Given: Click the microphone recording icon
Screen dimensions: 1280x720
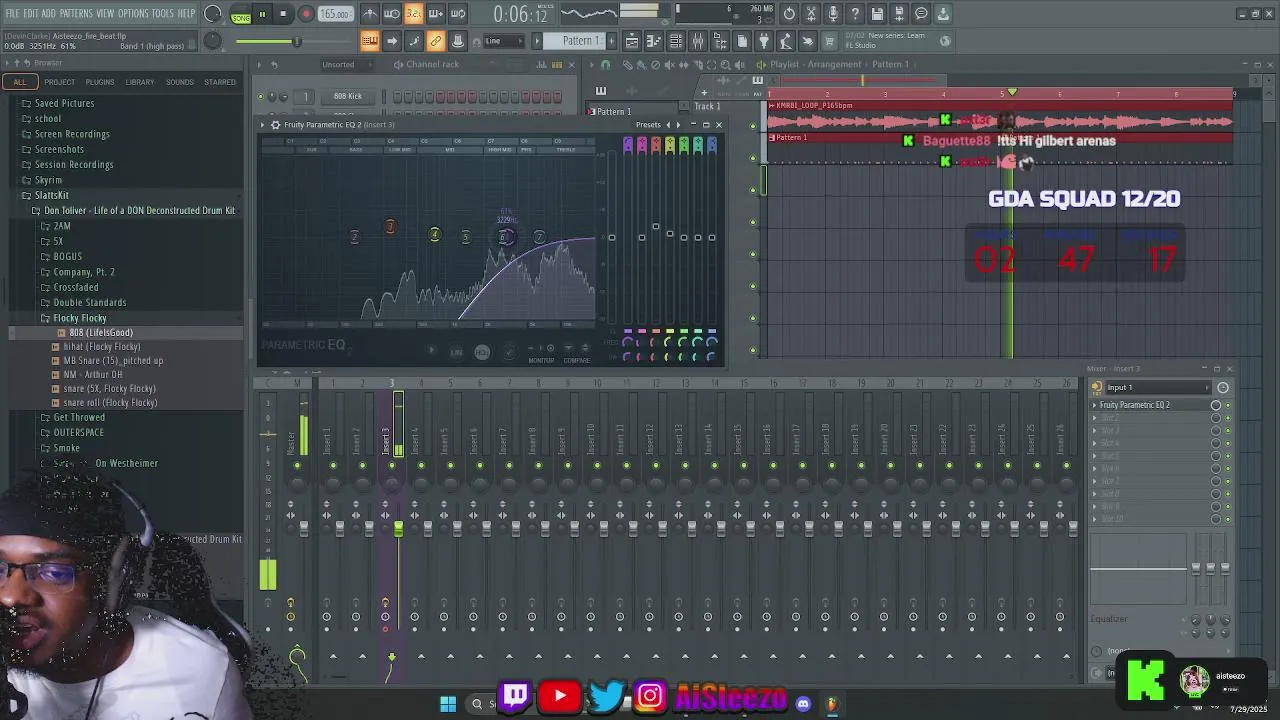Looking at the screenshot, I should point(833,13).
